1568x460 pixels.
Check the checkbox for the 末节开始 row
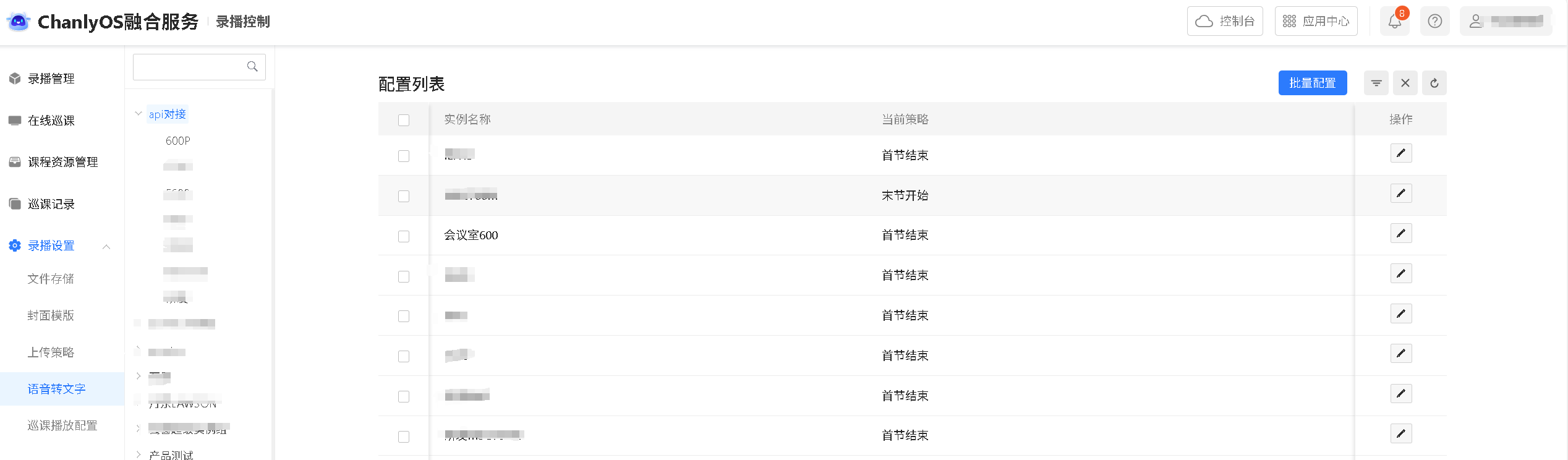tap(404, 196)
